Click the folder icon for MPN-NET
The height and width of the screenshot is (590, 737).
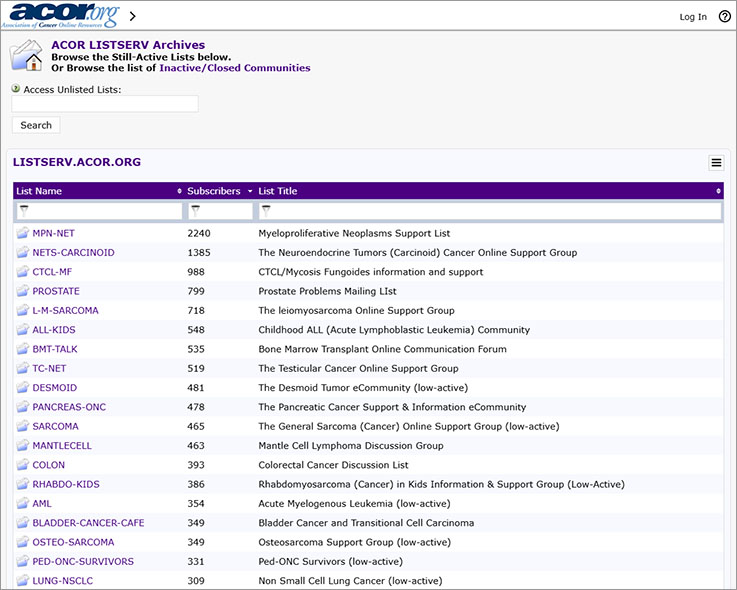pos(23,233)
